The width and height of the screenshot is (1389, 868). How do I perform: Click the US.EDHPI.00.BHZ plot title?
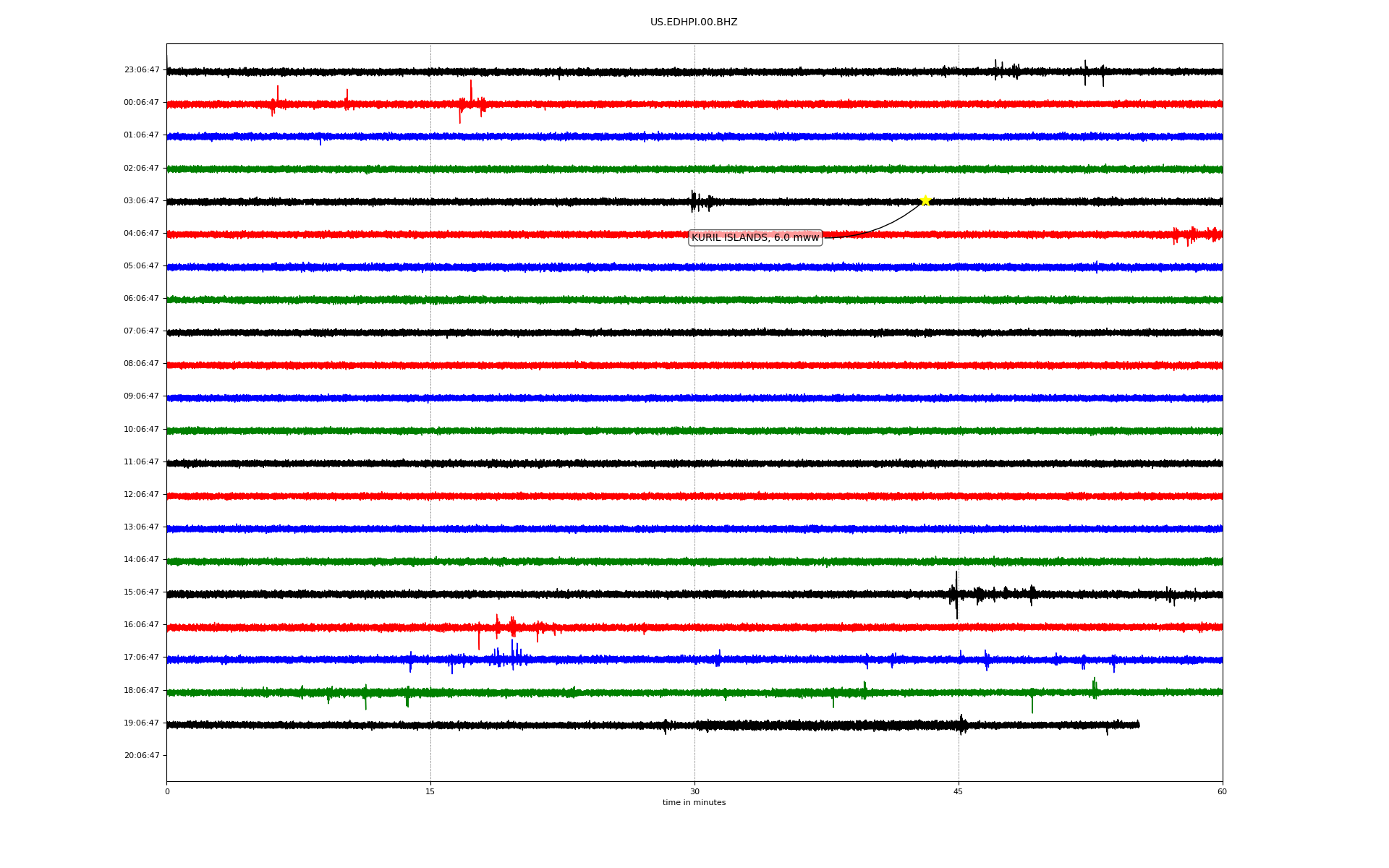coord(694,22)
